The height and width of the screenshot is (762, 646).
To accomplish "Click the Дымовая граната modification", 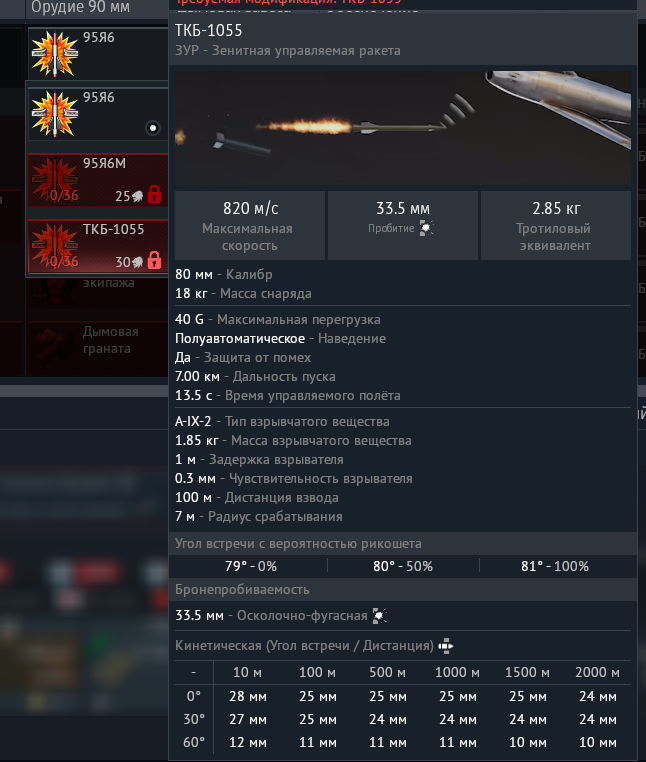I will click(108, 341).
